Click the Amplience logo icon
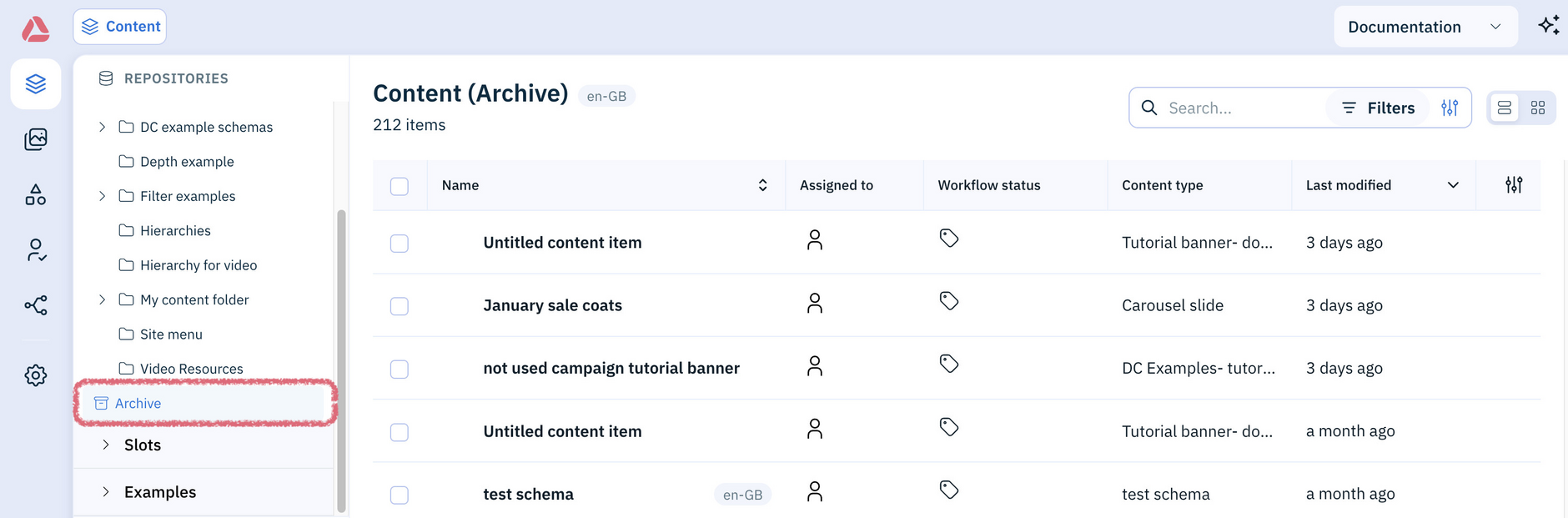 (x=35, y=28)
